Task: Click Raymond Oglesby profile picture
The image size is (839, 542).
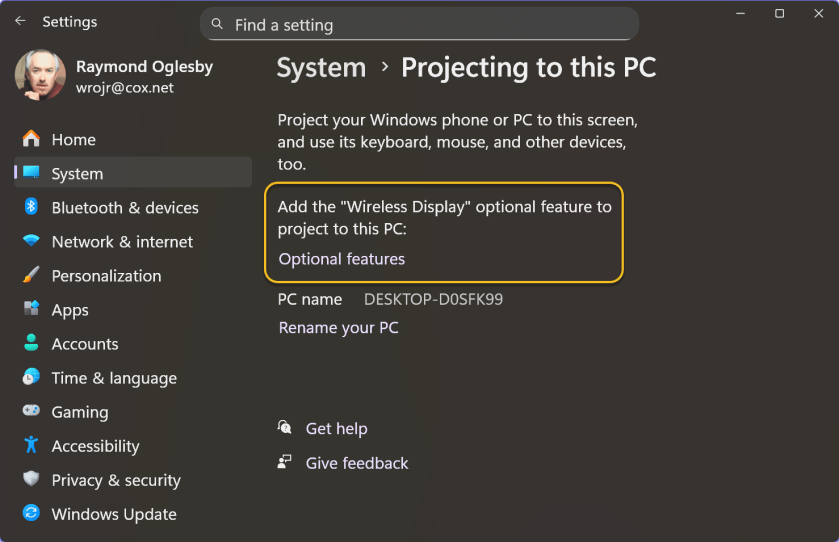Action: point(41,77)
